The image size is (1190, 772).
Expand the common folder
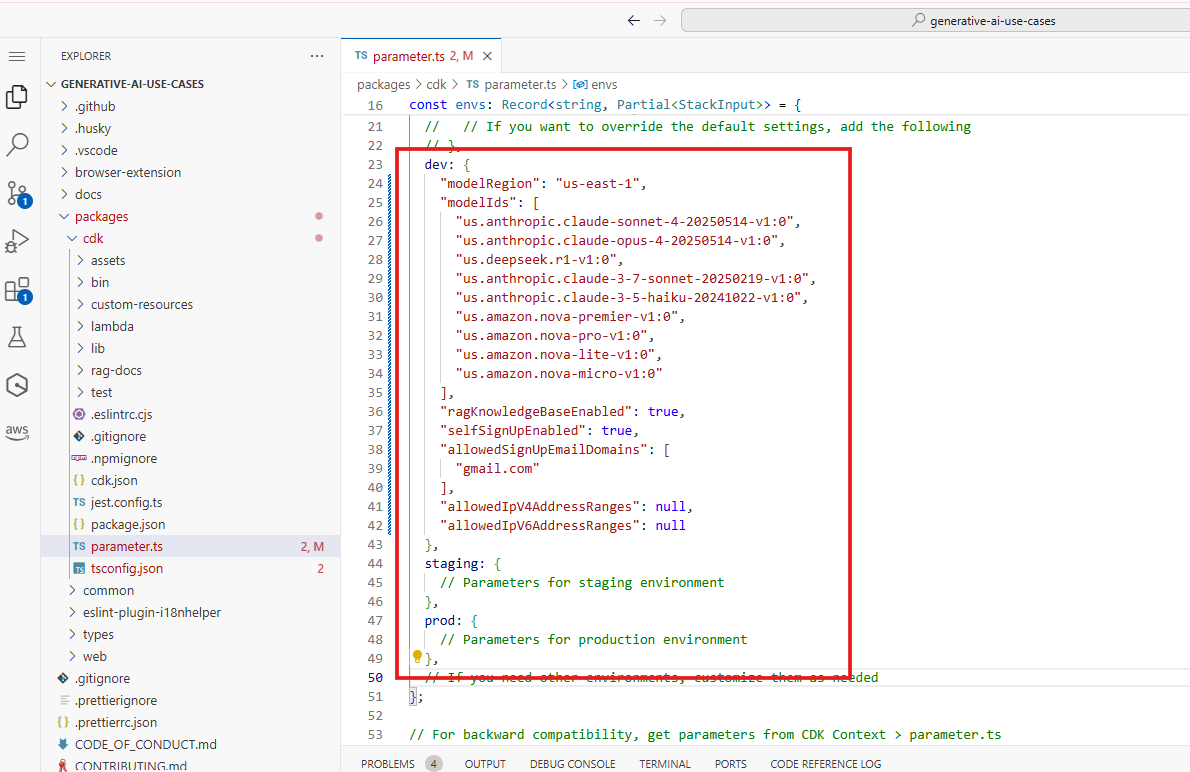click(x=190, y=591)
